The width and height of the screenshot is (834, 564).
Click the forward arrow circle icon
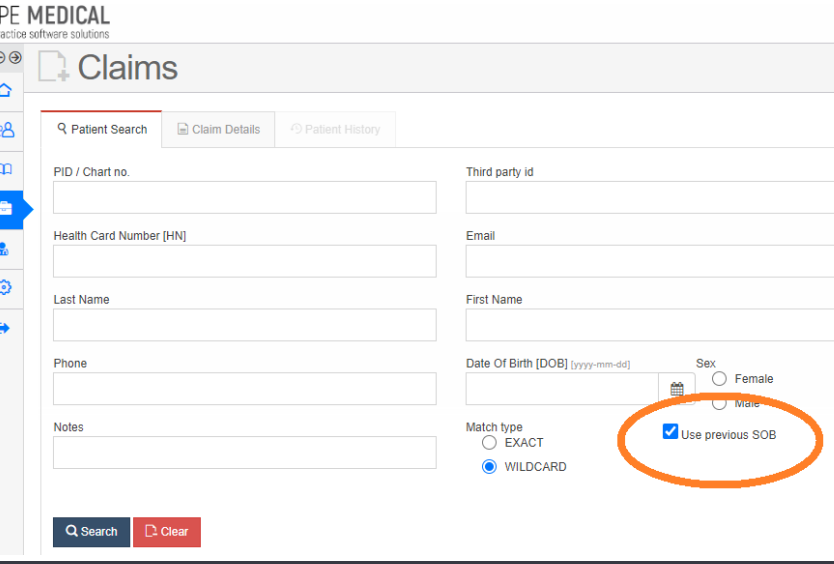[x=15, y=57]
